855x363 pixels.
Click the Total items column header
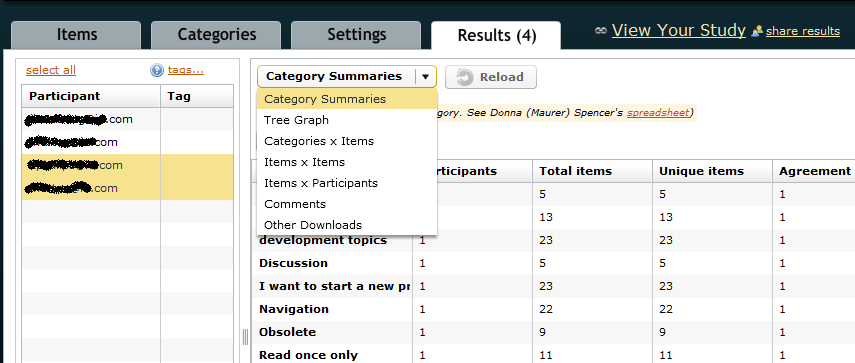(593, 171)
